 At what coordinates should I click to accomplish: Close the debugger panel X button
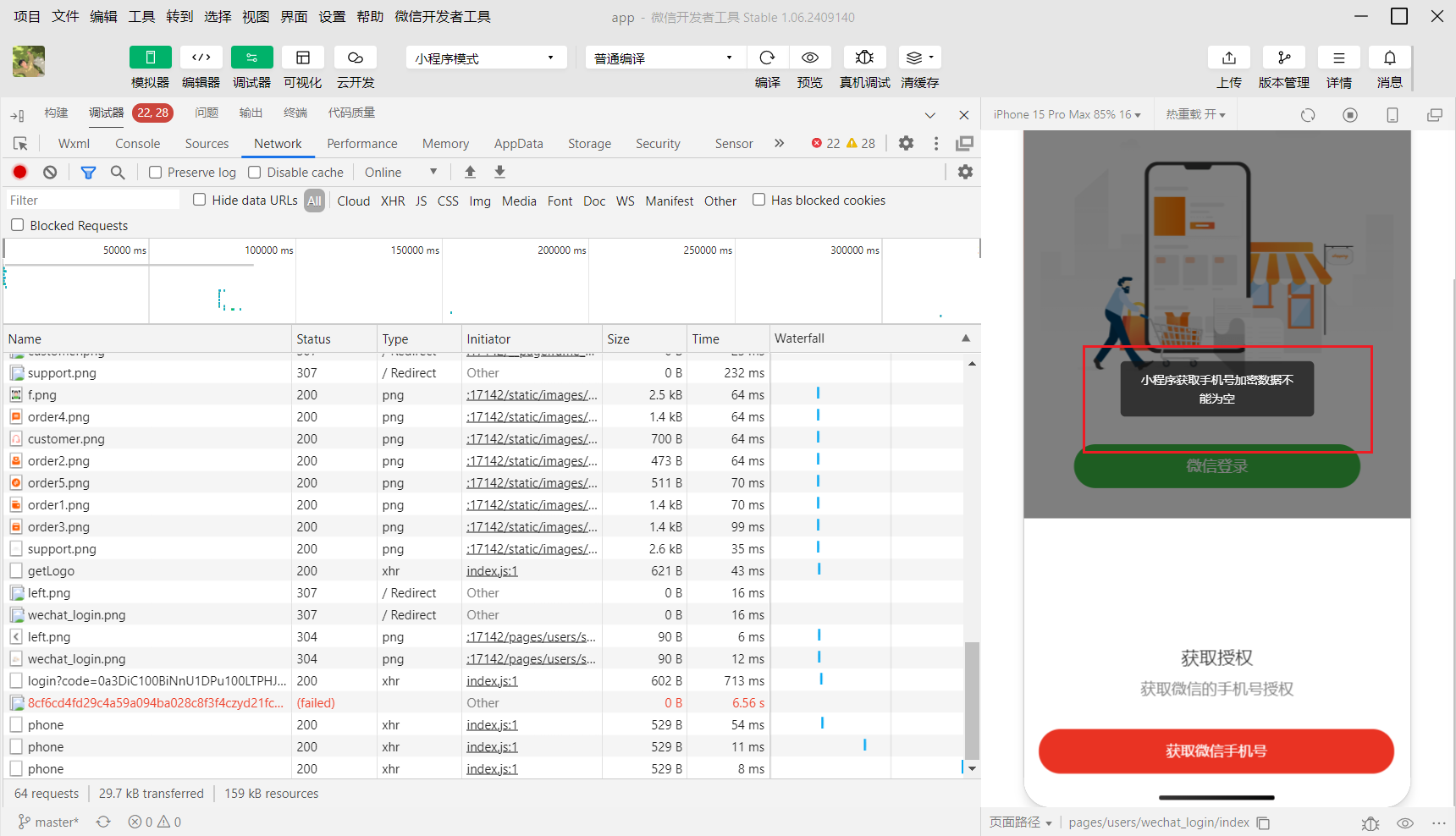click(963, 114)
